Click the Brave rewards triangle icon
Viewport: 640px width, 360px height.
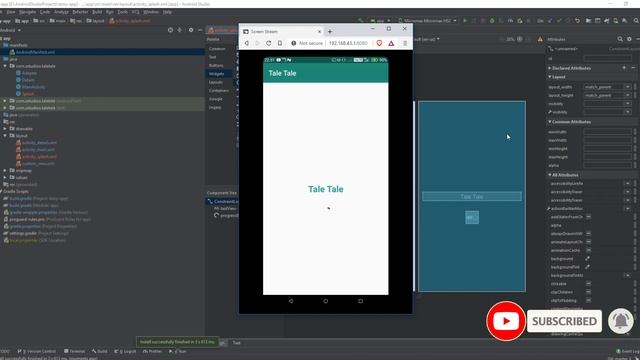(x=391, y=43)
